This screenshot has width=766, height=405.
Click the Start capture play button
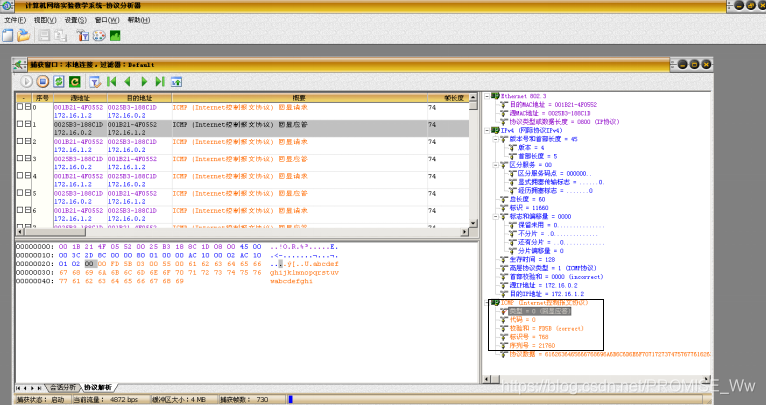pos(26,82)
